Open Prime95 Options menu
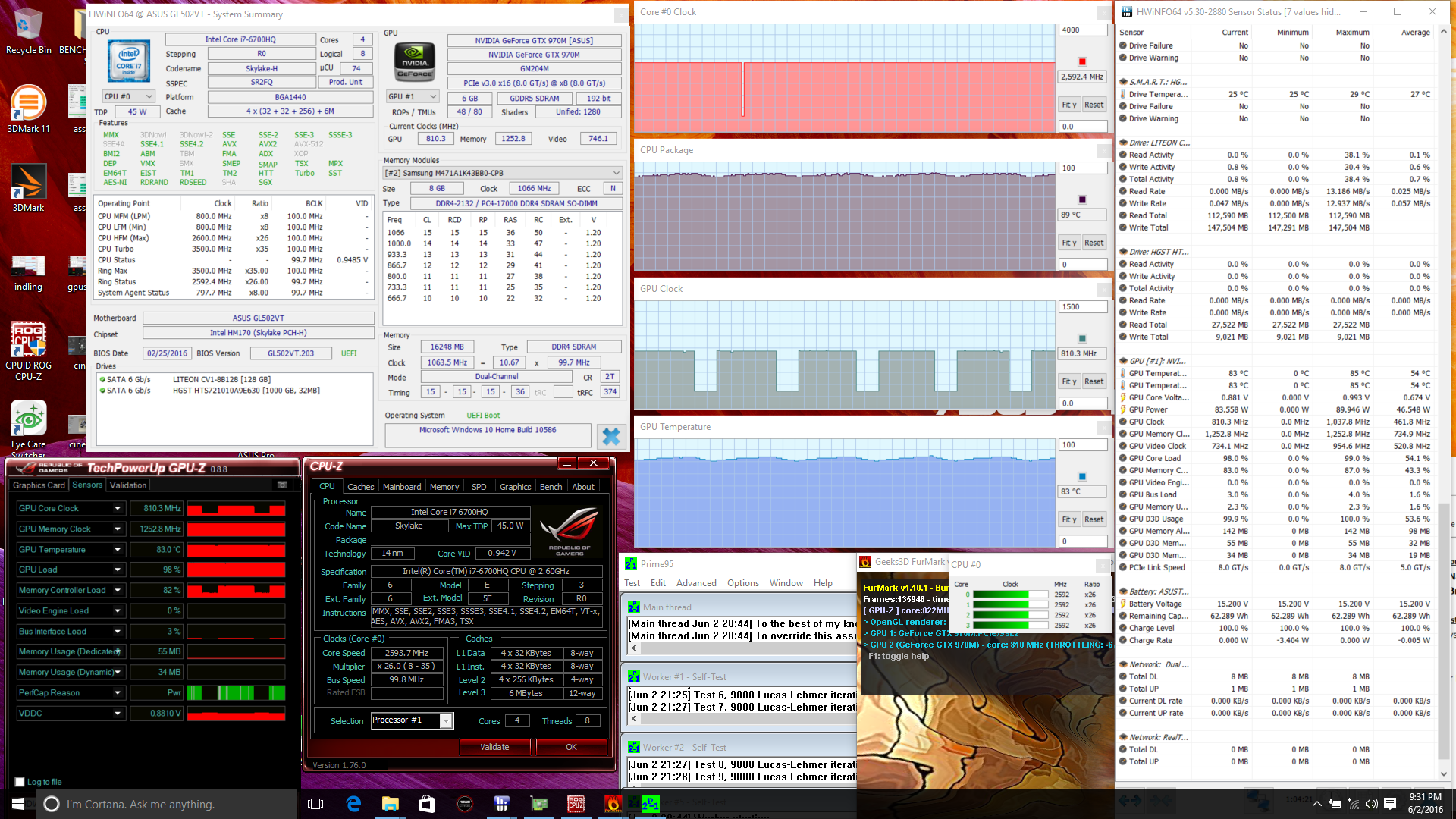Viewport: 1456px width, 819px height. pos(742,583)
